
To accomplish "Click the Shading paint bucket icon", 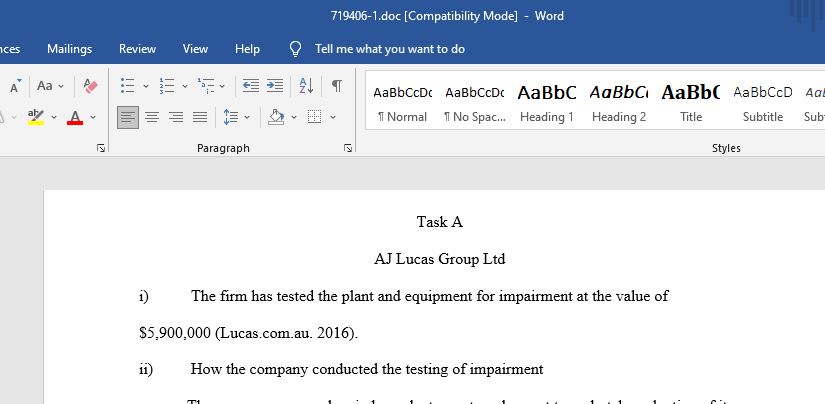I will [x=276, y=117].
